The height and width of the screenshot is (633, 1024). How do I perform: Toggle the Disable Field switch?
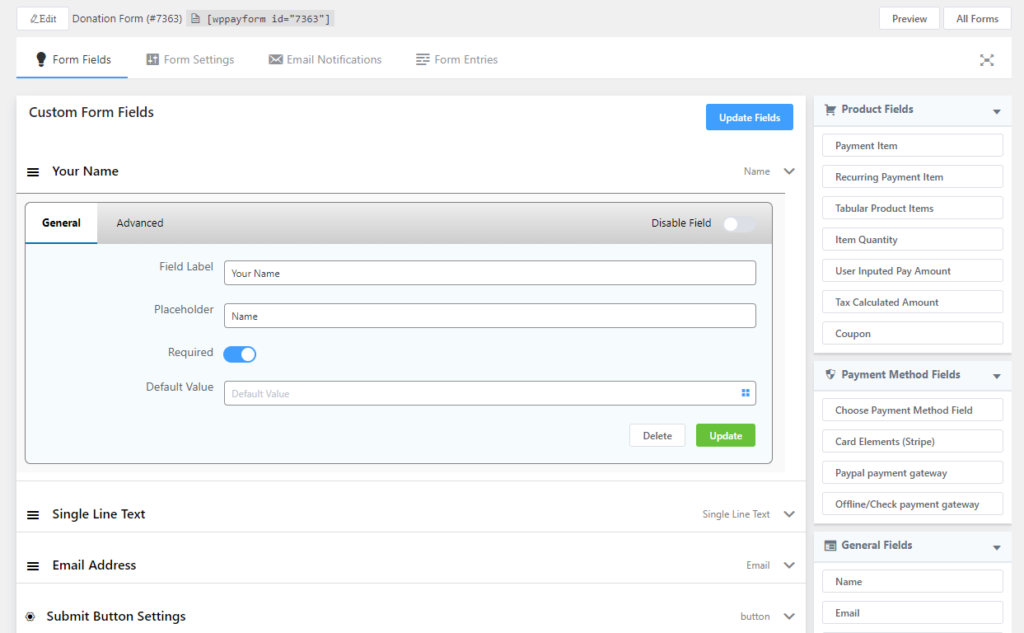[x=738, y=224]
